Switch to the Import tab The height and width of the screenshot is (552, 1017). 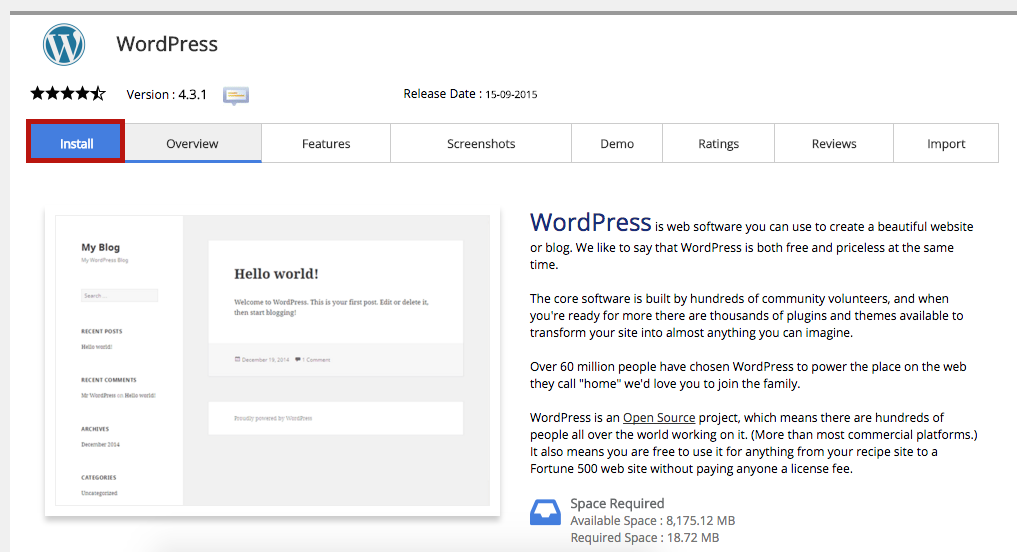point(946,143)
